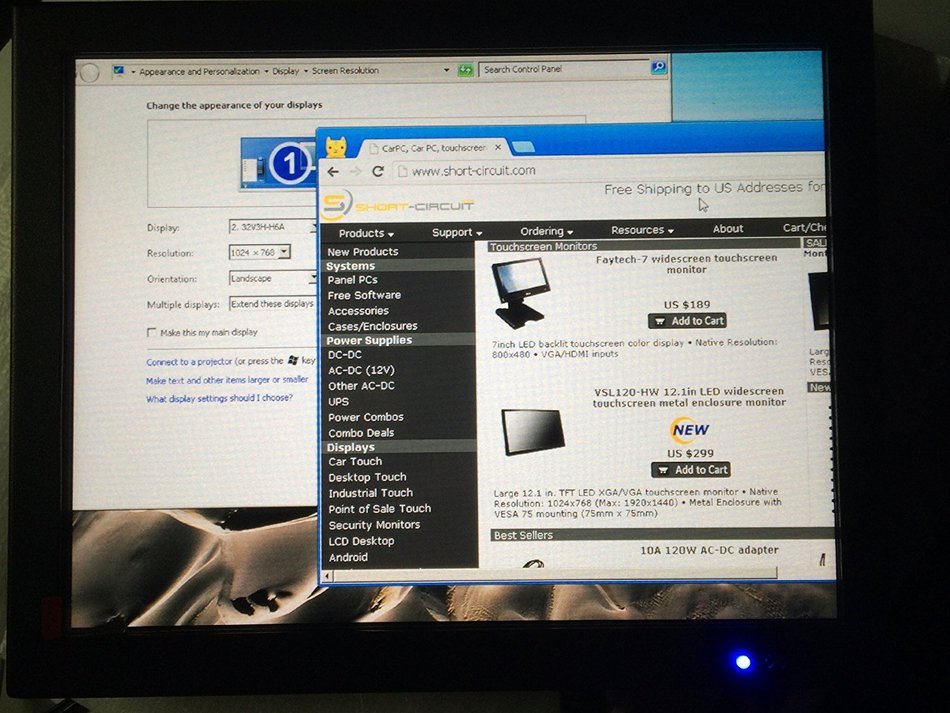
Task: Open AC-DC (12V) sidebar link
Action: 361,370
